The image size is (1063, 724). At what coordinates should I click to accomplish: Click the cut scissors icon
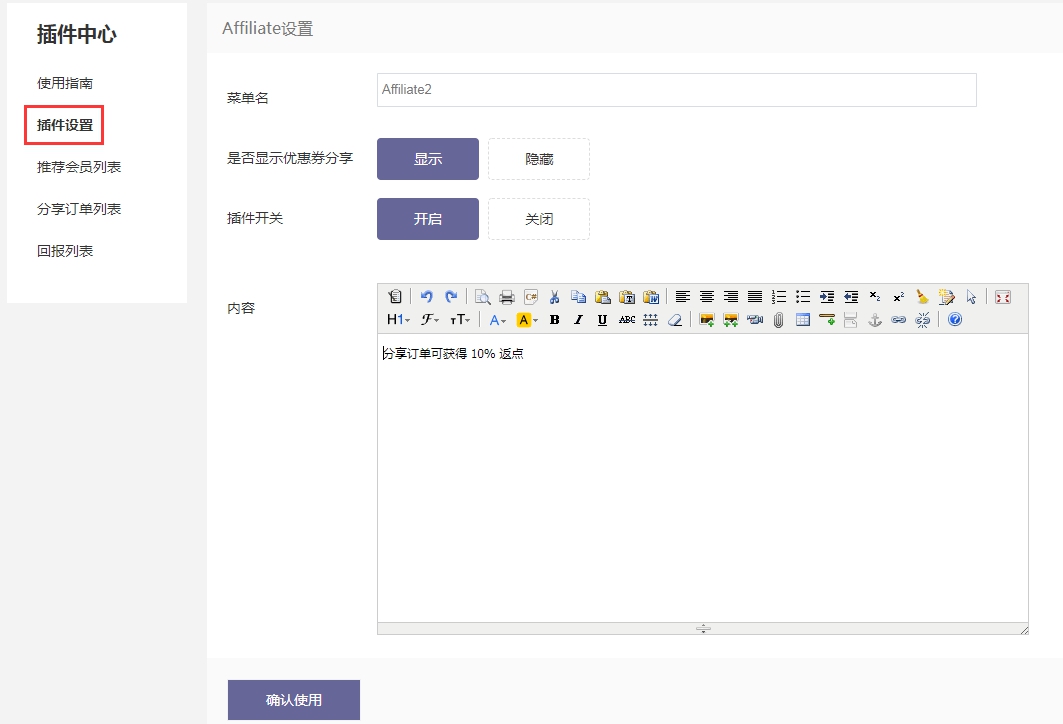pos(554,297)
